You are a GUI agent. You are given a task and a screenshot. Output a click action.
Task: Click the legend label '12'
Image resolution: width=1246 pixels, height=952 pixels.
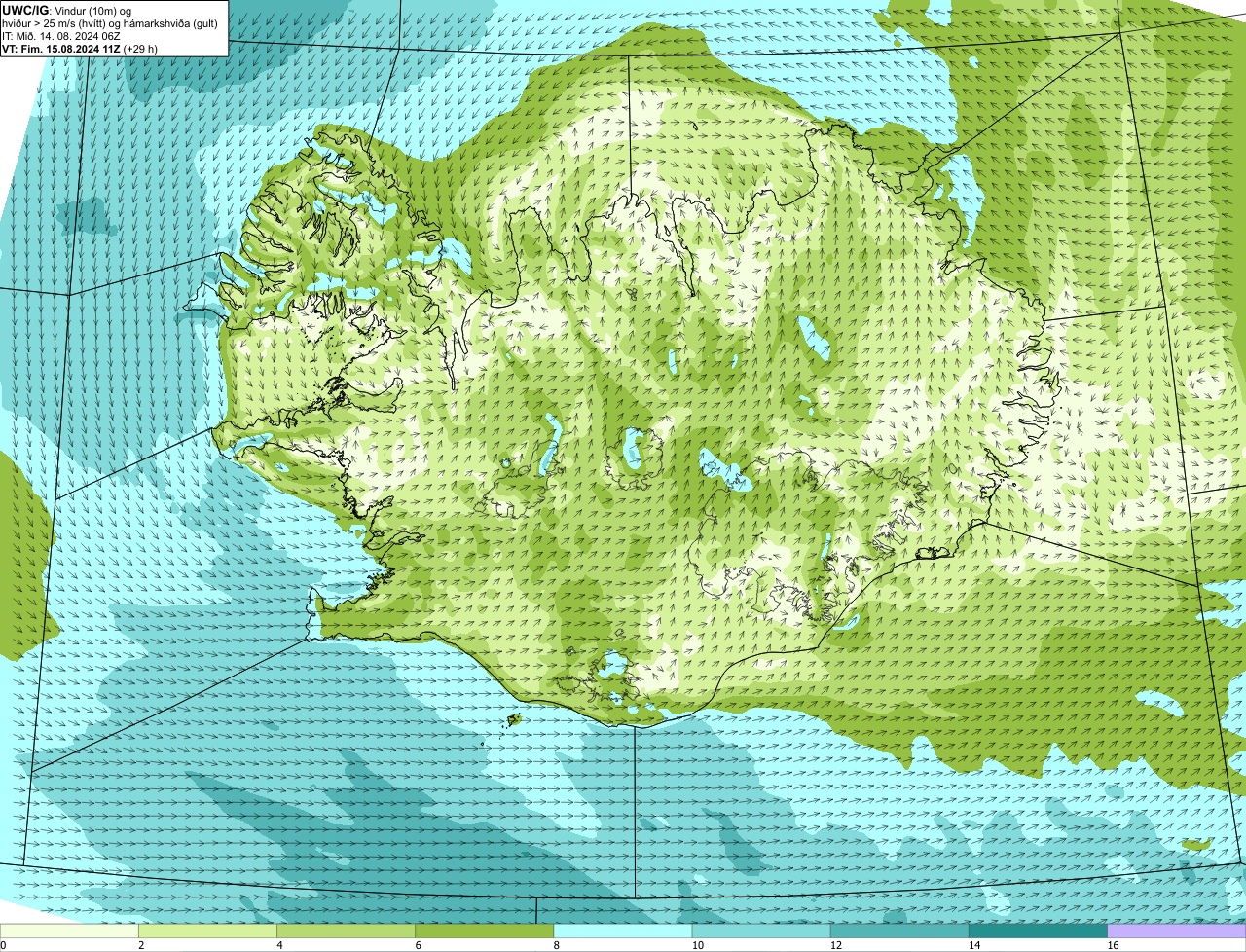835,945
